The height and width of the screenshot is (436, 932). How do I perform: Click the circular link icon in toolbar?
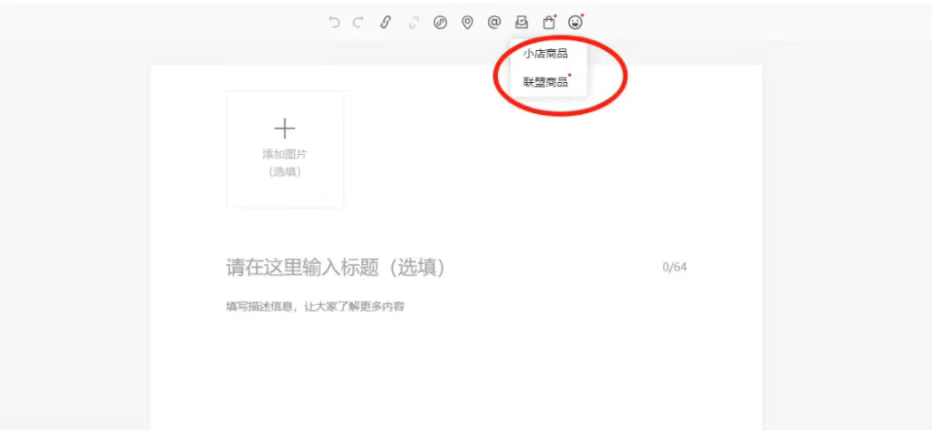click(440, 22)
